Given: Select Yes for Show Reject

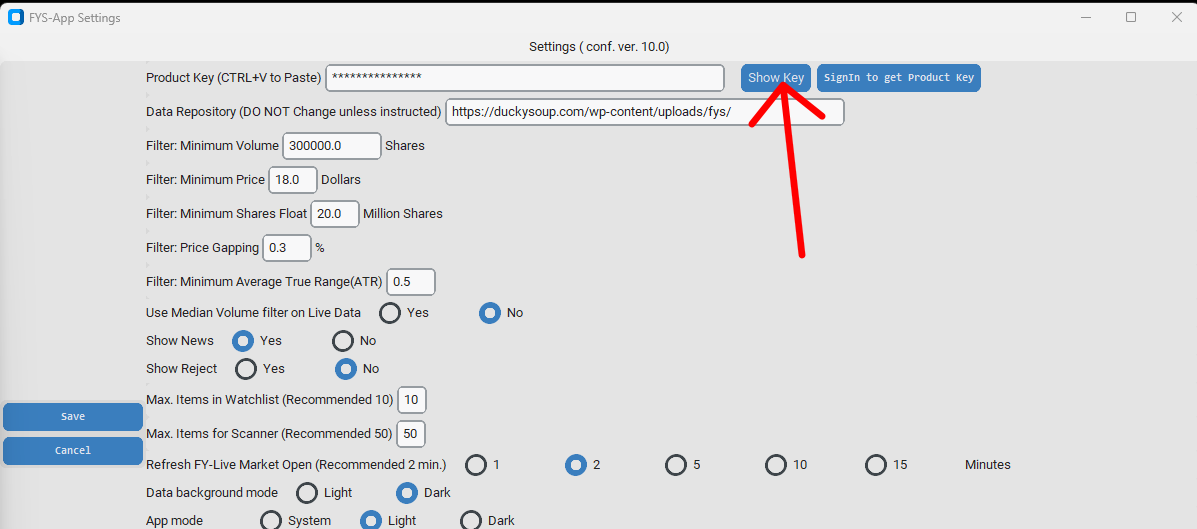Looking at the screenshot, I should click(x=246, y=369).
